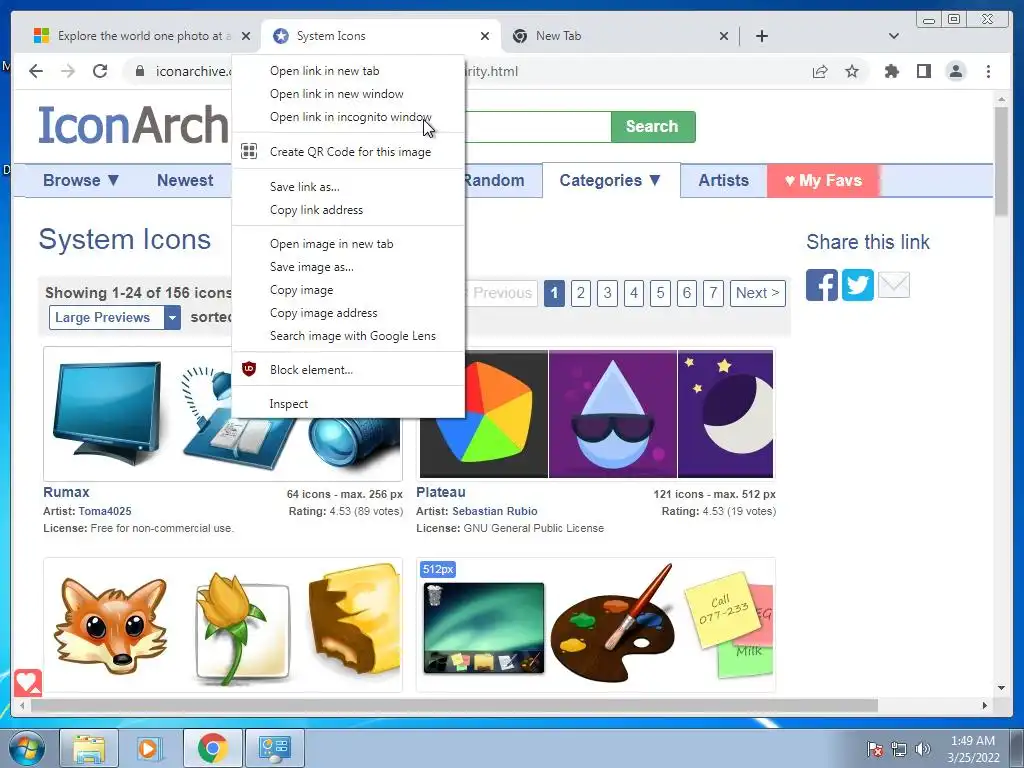Viewport: 1024px width, 768px height.
Task: Close the System Icons tab
Action: pyautogui.click(x=485, y=36)
